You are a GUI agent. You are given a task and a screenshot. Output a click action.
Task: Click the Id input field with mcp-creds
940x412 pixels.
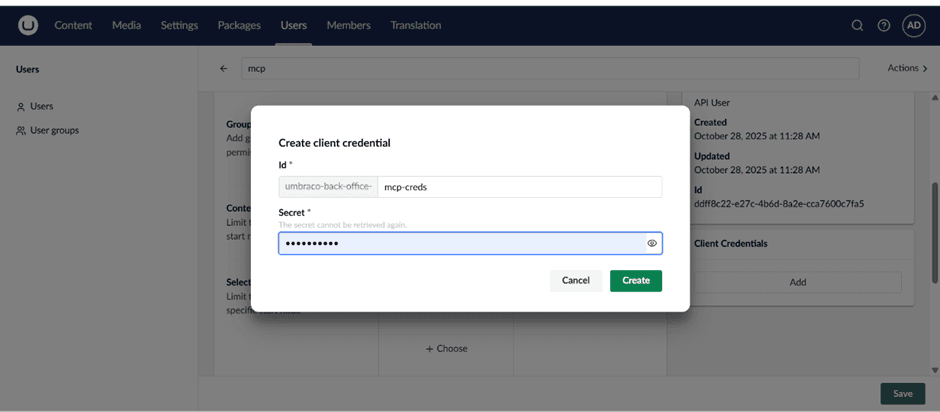click(x=518, y=187)
